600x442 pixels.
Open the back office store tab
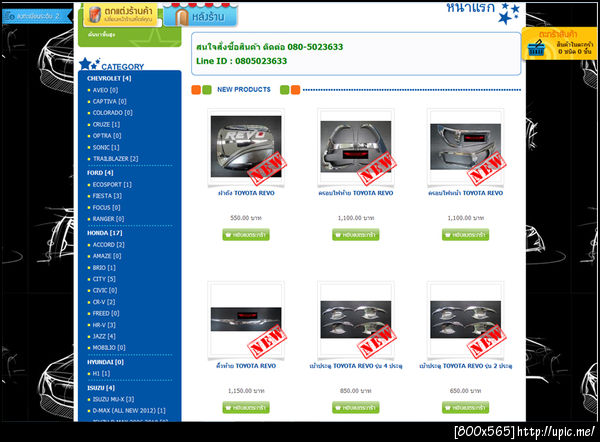point(201,15)
